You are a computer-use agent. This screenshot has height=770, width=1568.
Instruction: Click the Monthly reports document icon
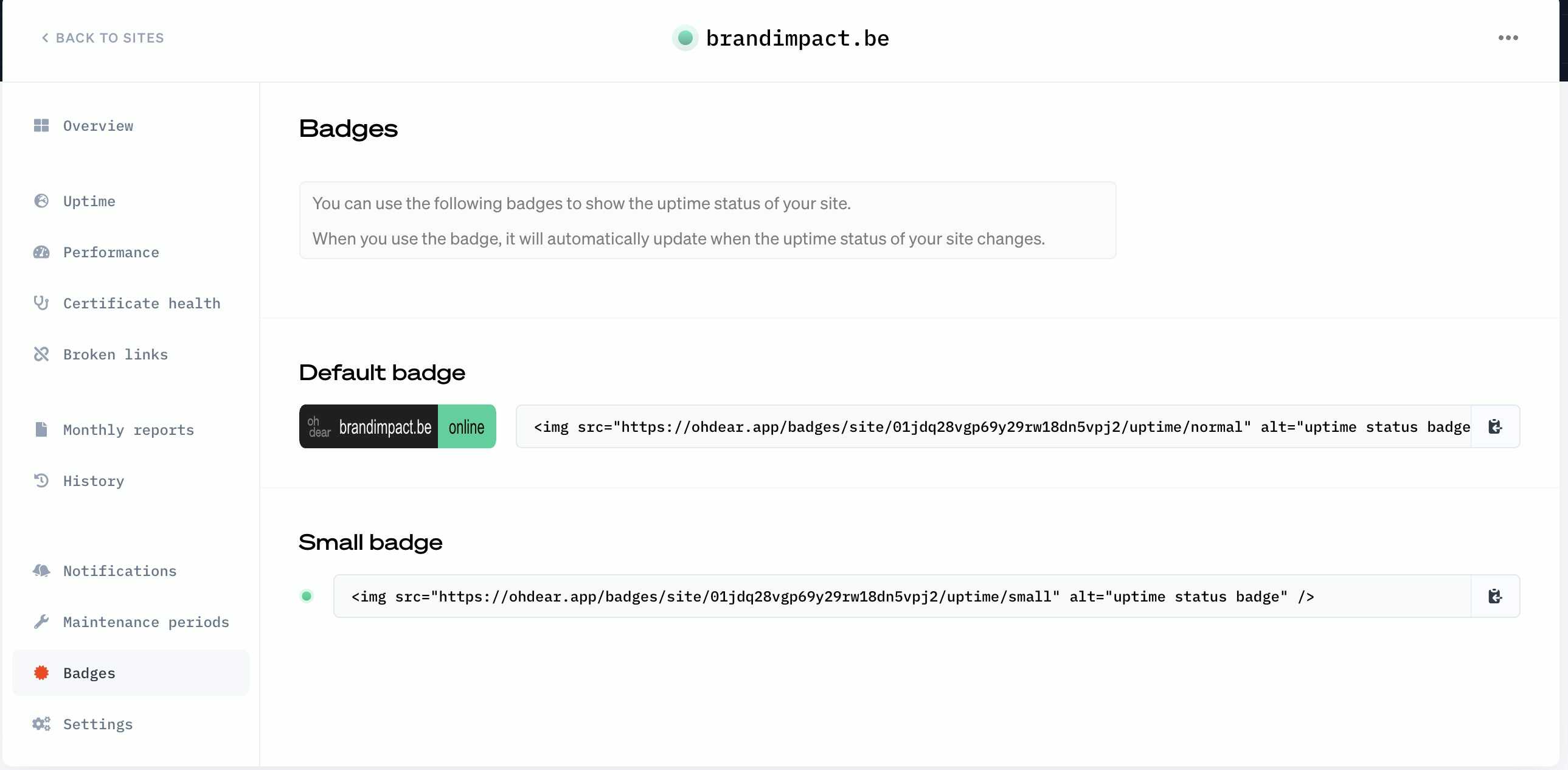point(41,430)
